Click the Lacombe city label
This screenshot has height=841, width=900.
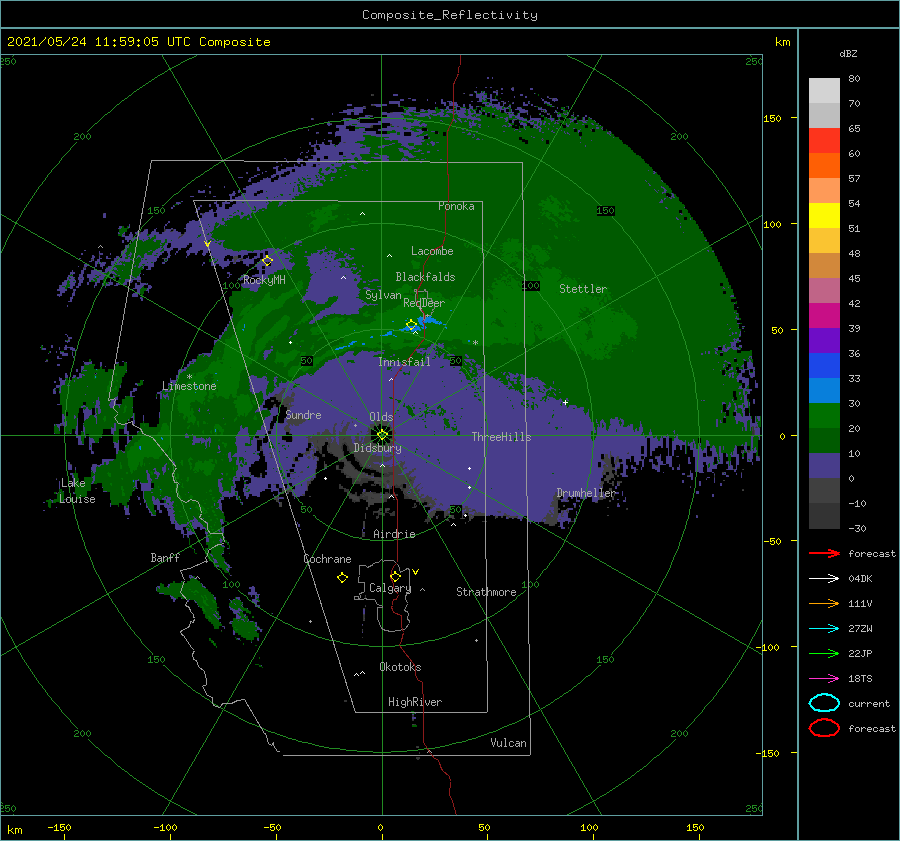432,251
